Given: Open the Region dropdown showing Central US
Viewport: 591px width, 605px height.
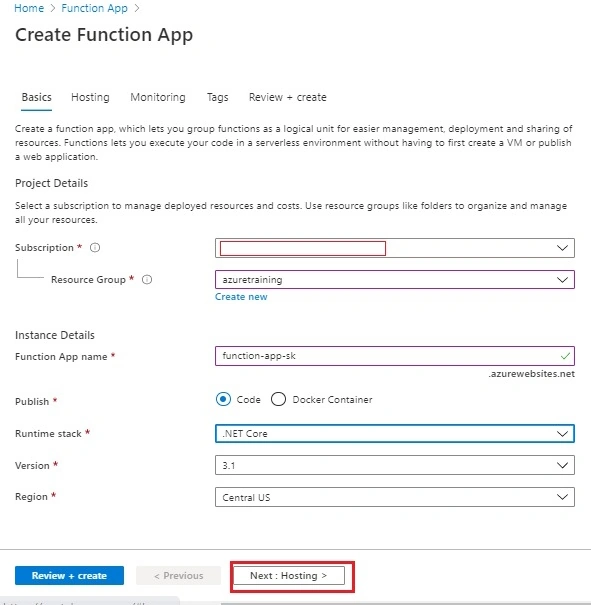Looking at the screenshot, I should (x=395, y=497).
